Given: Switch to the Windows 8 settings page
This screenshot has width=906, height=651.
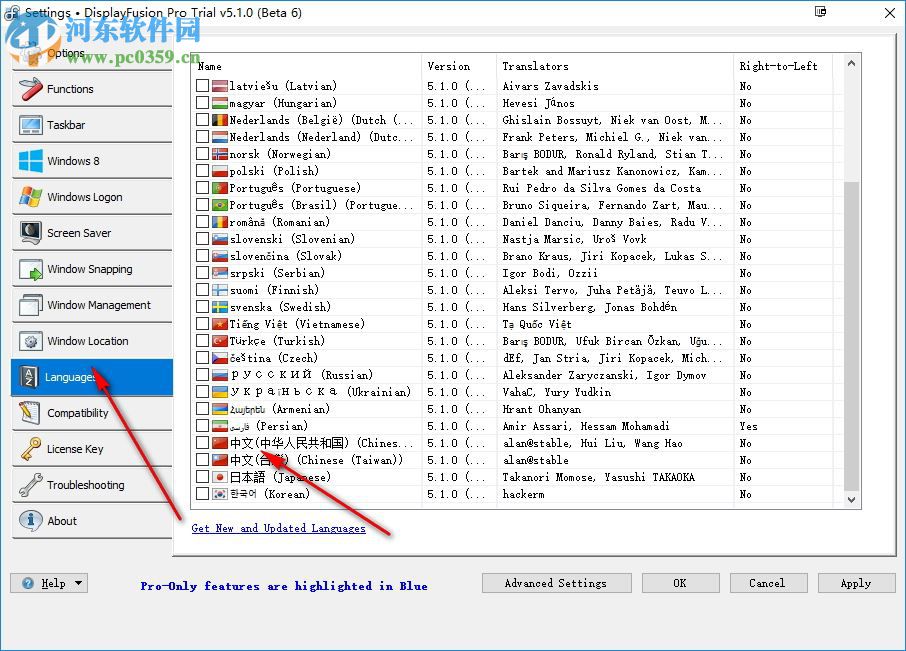Looking at the screenshot, I should click(92, 161).
